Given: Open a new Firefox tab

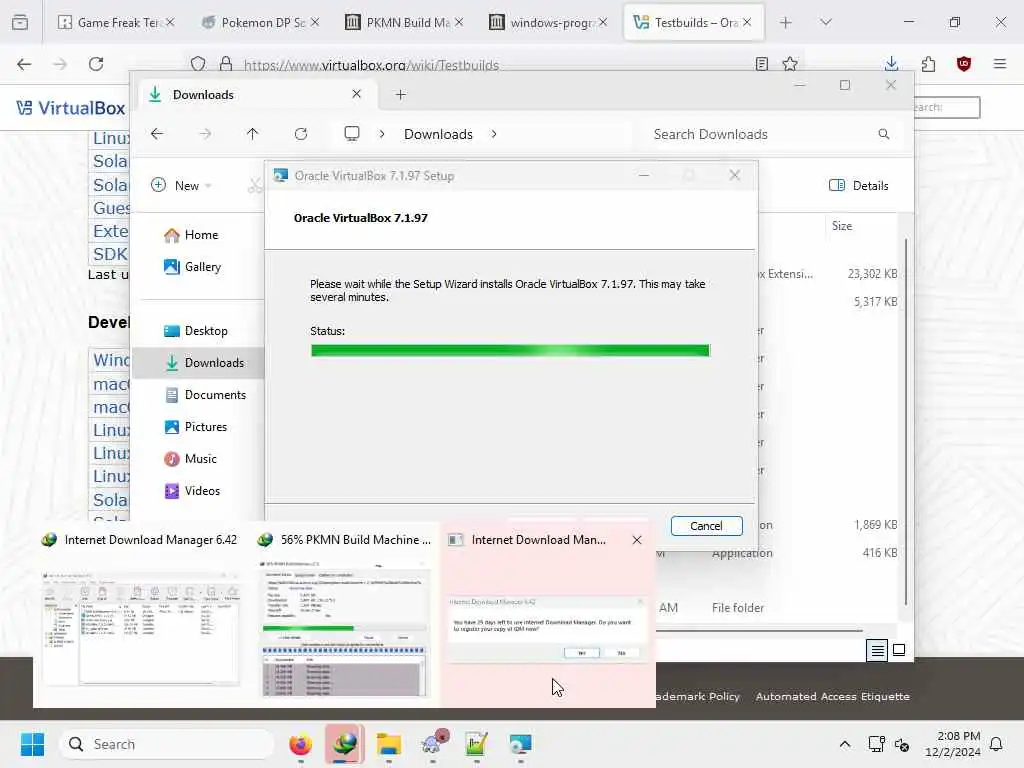Looking at the screenshot, I should coord(786,22).
